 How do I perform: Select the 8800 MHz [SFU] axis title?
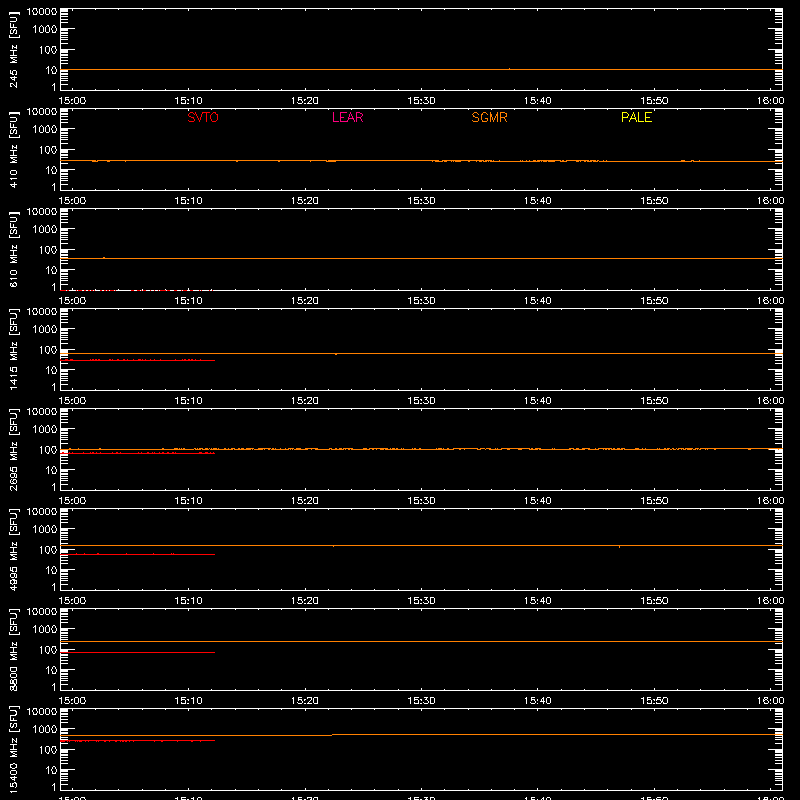13,649
